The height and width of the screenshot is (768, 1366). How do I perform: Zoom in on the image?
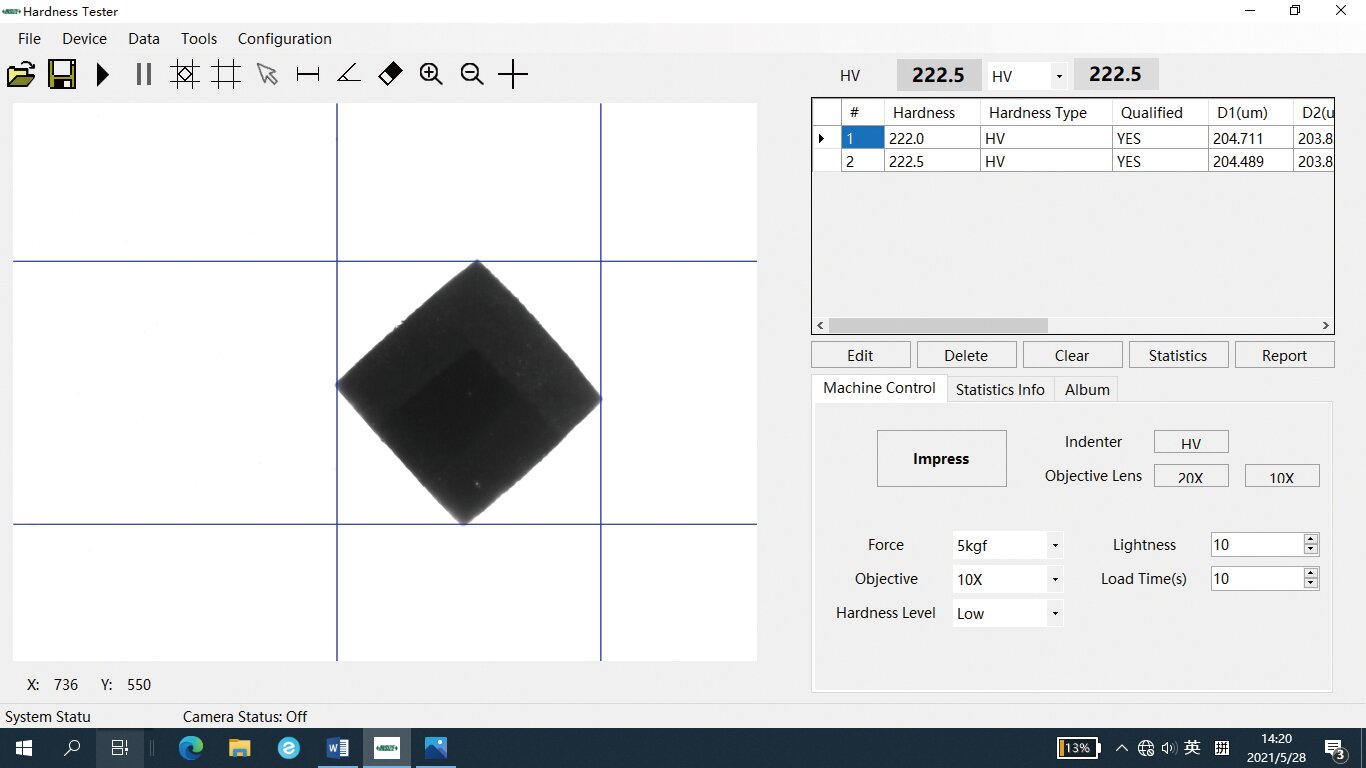[x=431, y=74]
